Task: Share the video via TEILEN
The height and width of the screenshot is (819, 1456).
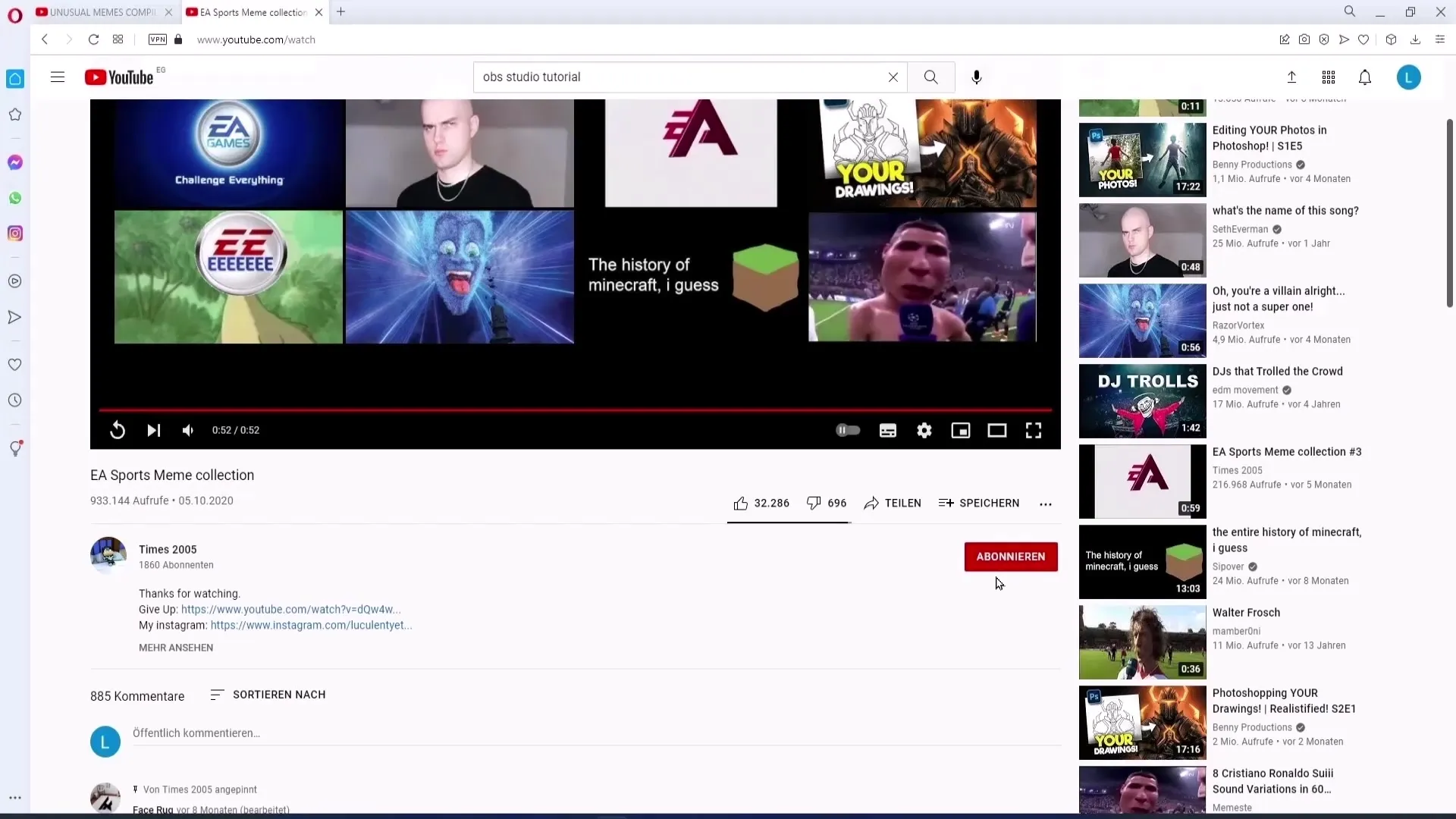Action: coord(893,503)
